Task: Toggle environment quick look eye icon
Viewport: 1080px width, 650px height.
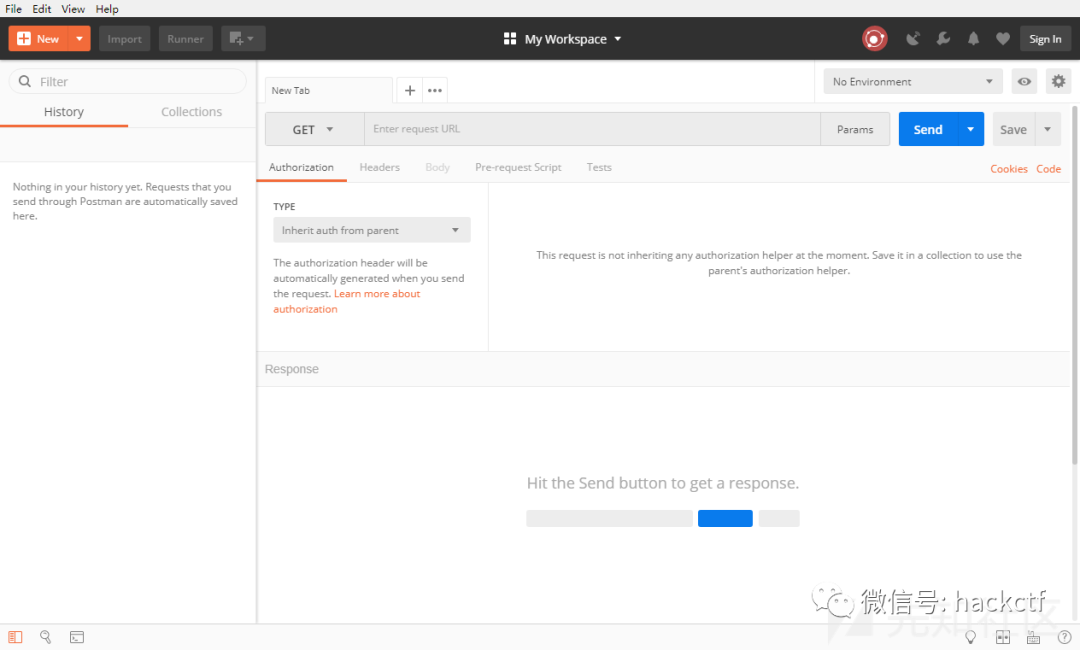Action: (1024, 81)
